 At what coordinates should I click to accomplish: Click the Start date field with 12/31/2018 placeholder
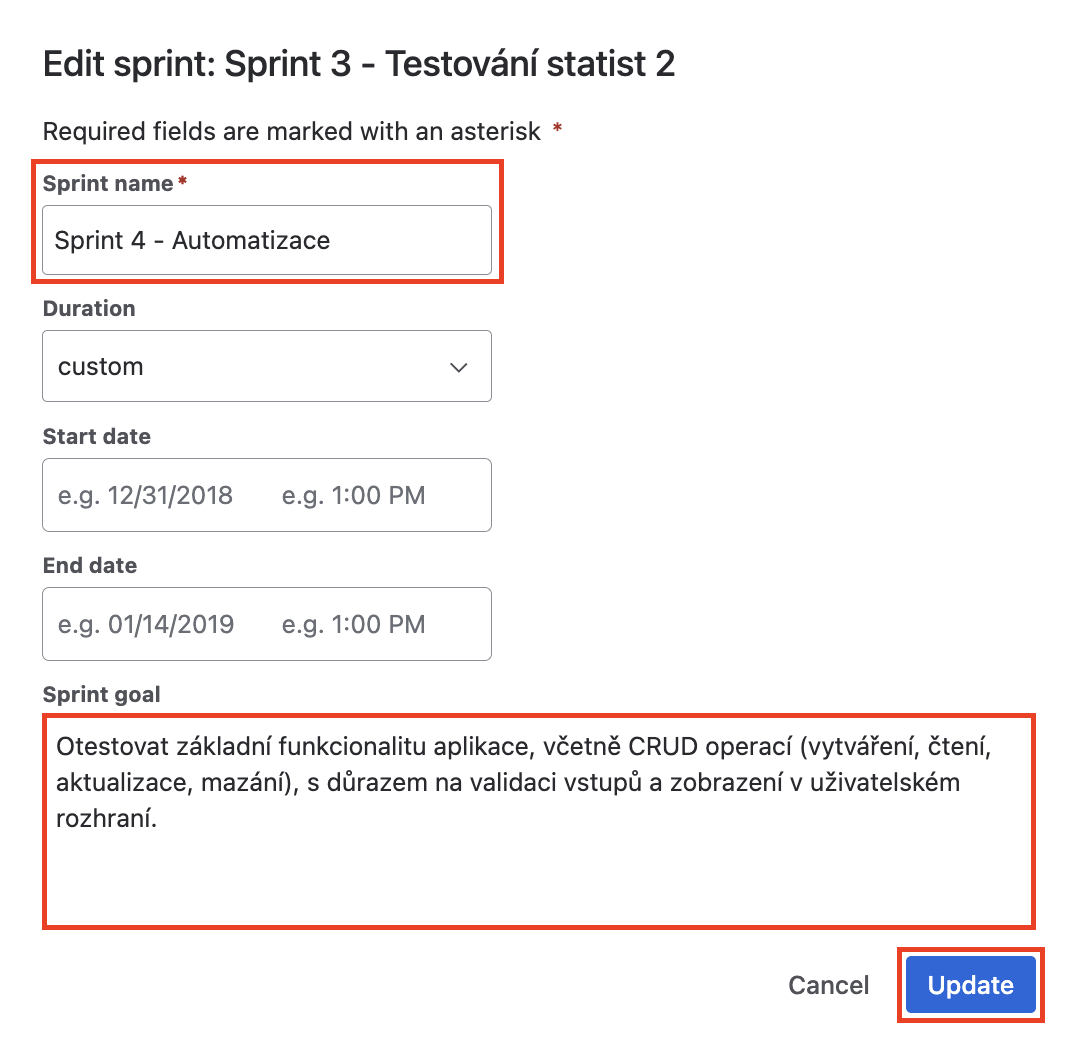click(x=145, y=495)
